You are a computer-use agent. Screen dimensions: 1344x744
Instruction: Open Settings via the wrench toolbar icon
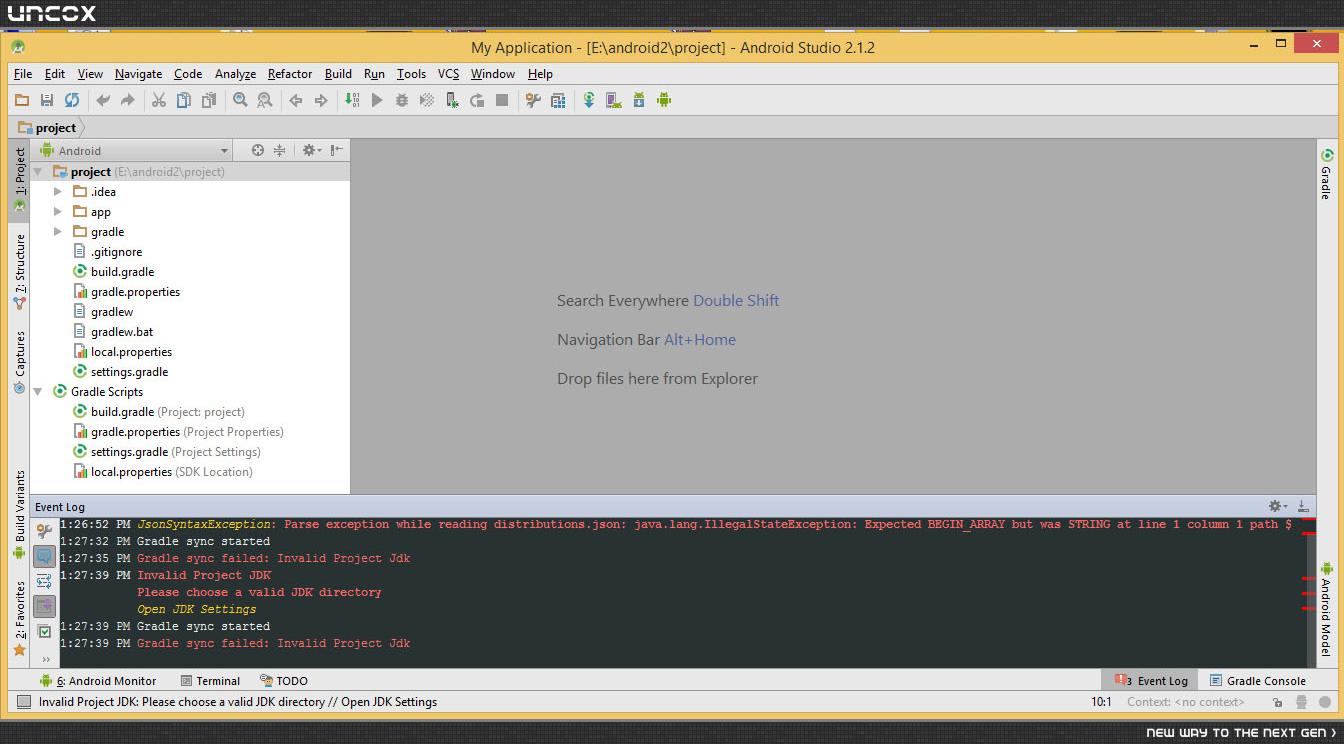533,100
